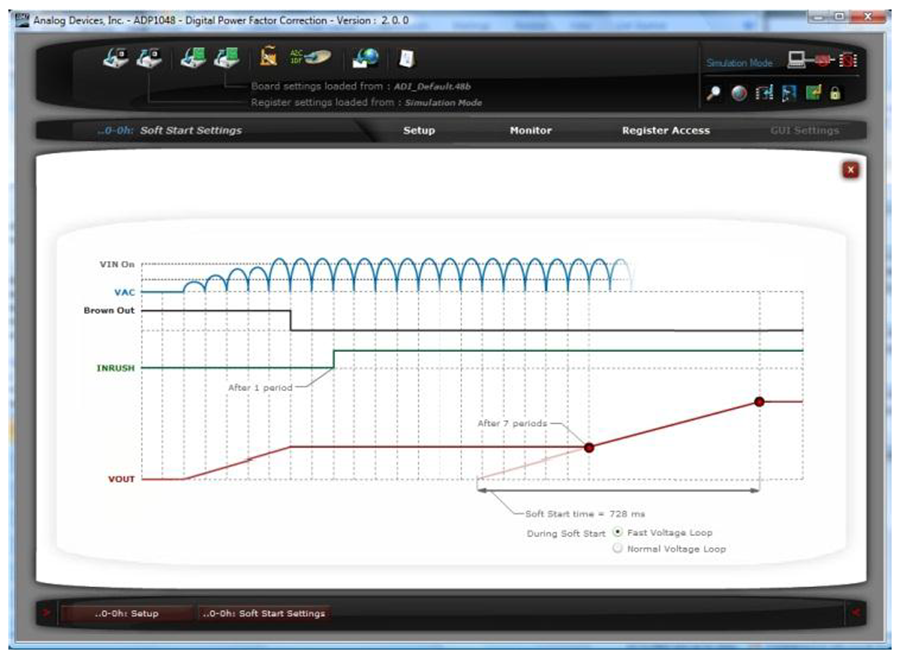Click the chip-disk icon linked to Register settings line
The width and height of the screenshot is (900, 658).
[149, 58]
